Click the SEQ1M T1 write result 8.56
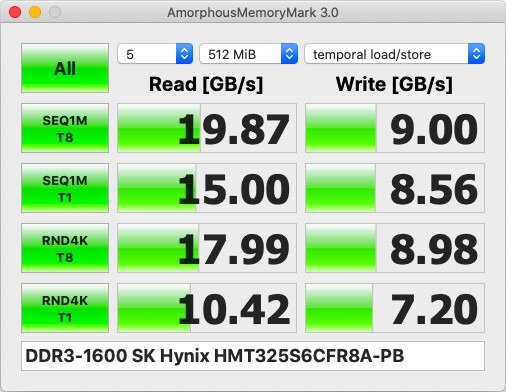The image size is (506, 392). [395, 188]
